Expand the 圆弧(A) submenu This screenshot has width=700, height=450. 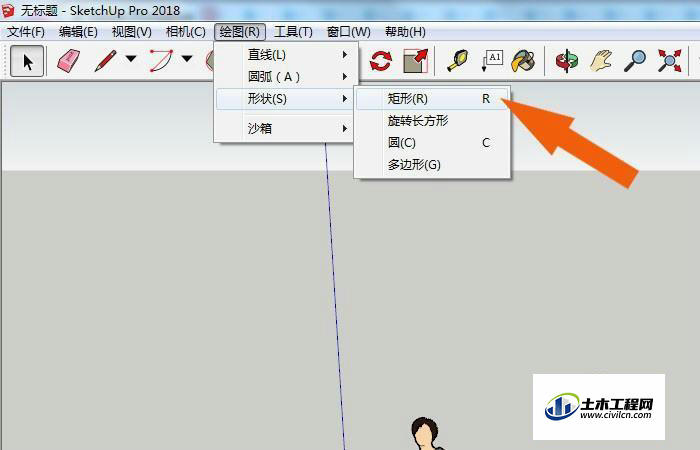pyautogui.click(x=286, y=77)
